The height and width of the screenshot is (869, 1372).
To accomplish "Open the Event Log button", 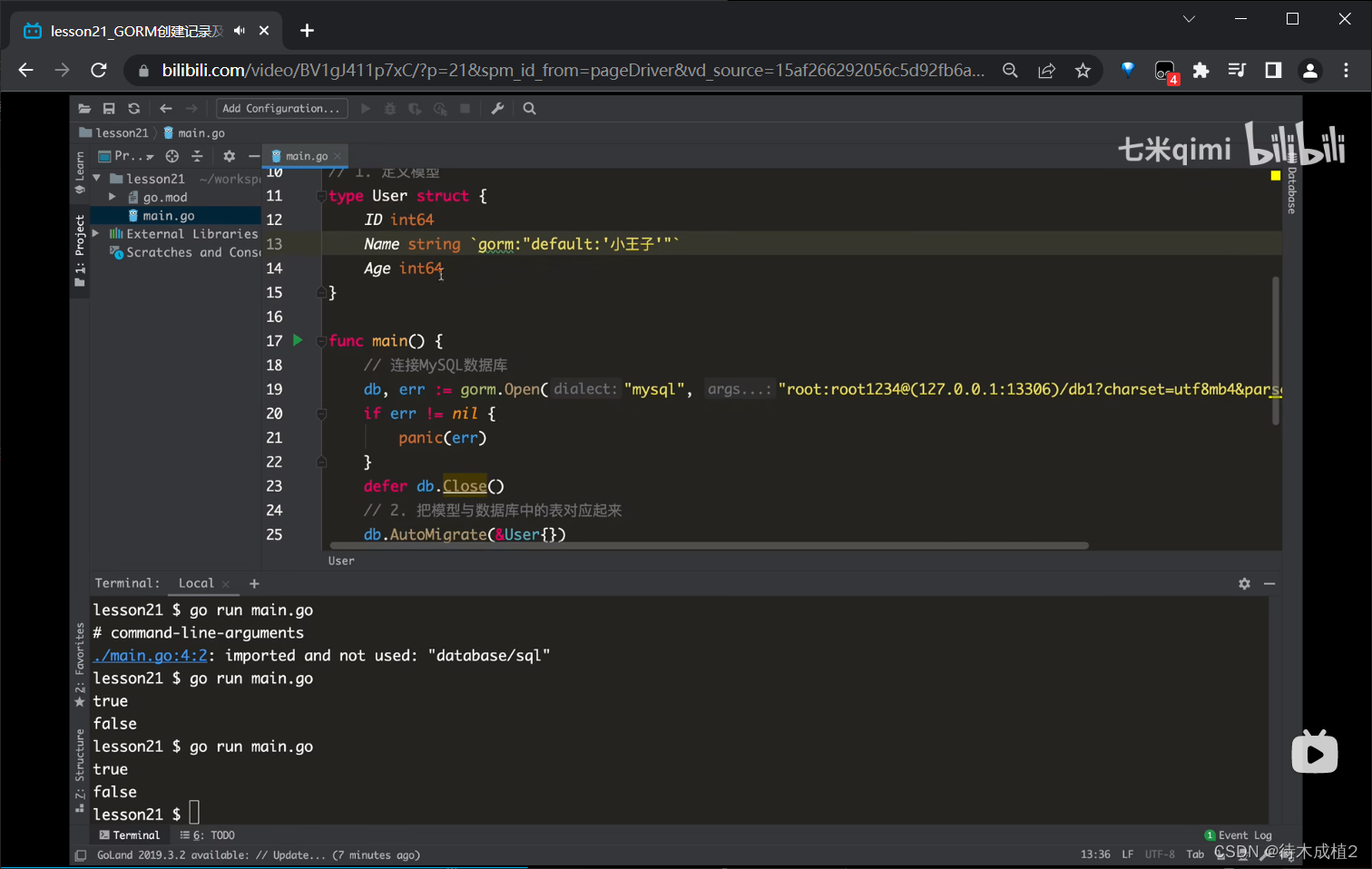I will [1238, 835].
